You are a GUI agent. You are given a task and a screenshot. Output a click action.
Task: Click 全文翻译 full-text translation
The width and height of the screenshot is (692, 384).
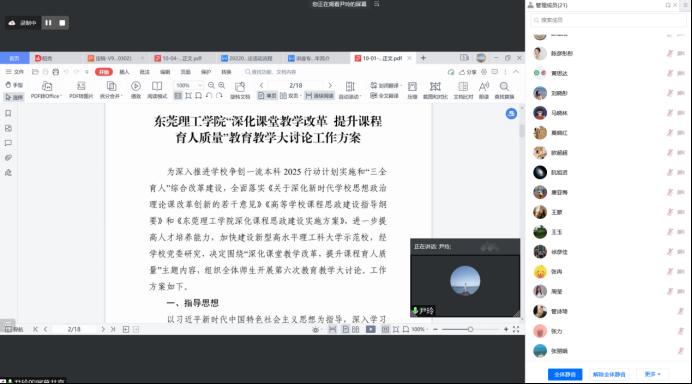384,95
